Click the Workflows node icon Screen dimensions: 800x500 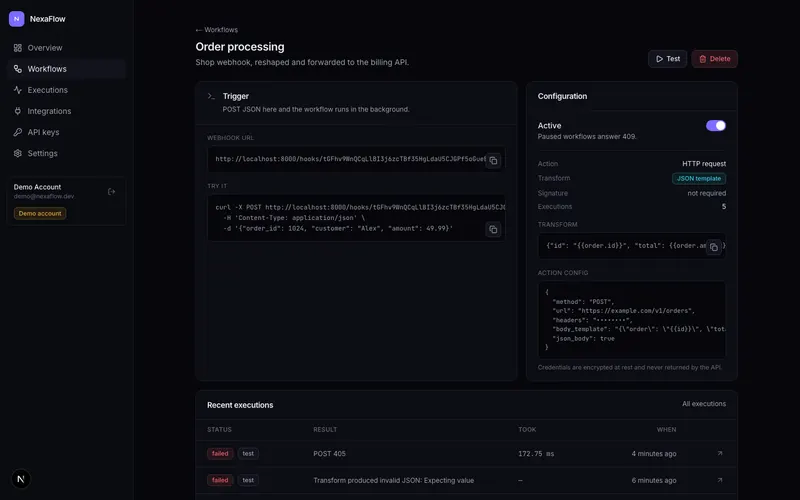(18, 69)
